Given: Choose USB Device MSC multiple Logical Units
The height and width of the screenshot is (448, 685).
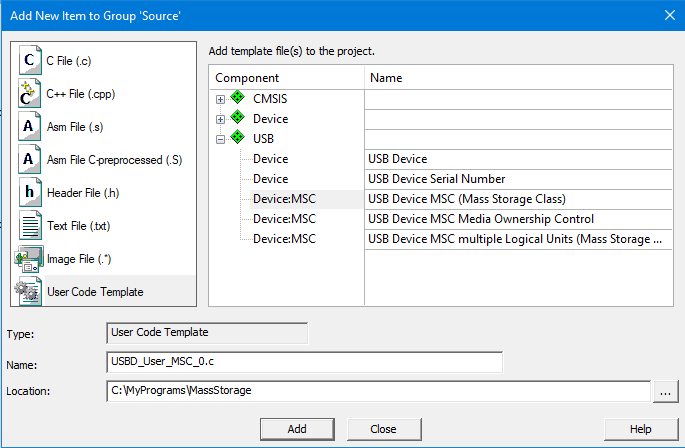Looking at the screenshot, I should click(x=515, y=239).
